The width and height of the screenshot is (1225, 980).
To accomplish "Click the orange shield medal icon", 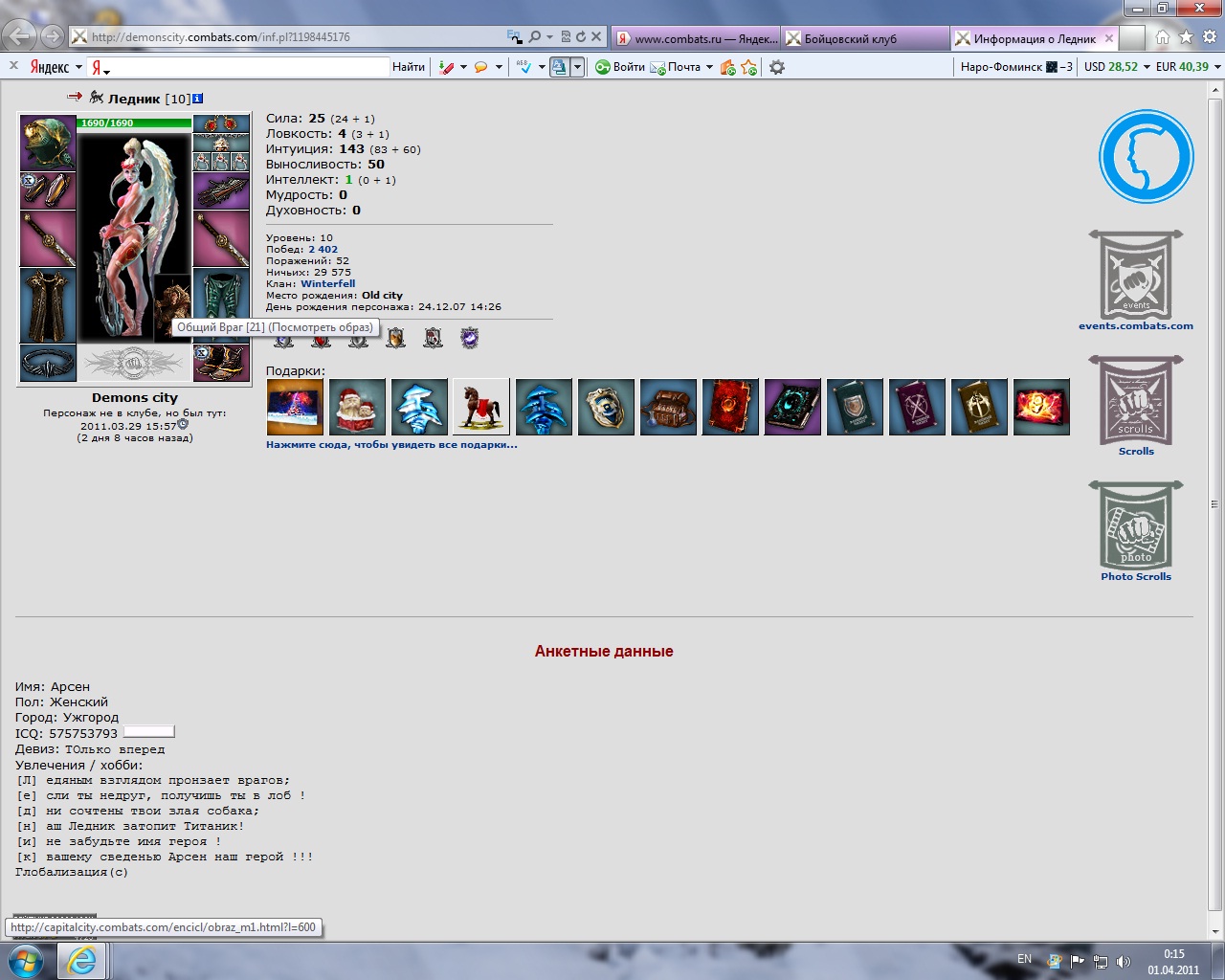I will (x=396, y=338).
